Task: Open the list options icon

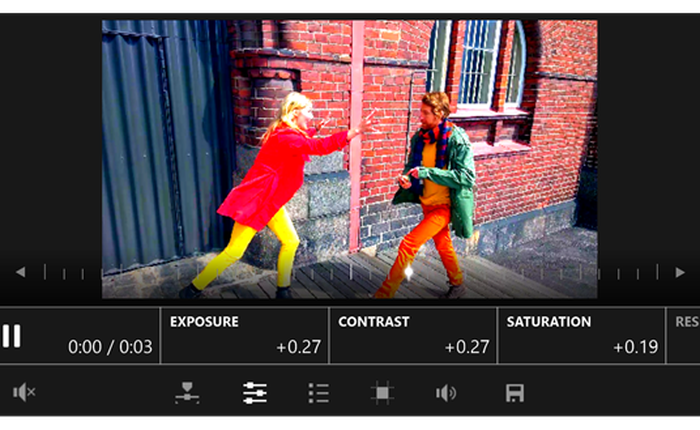Action: 318,393
